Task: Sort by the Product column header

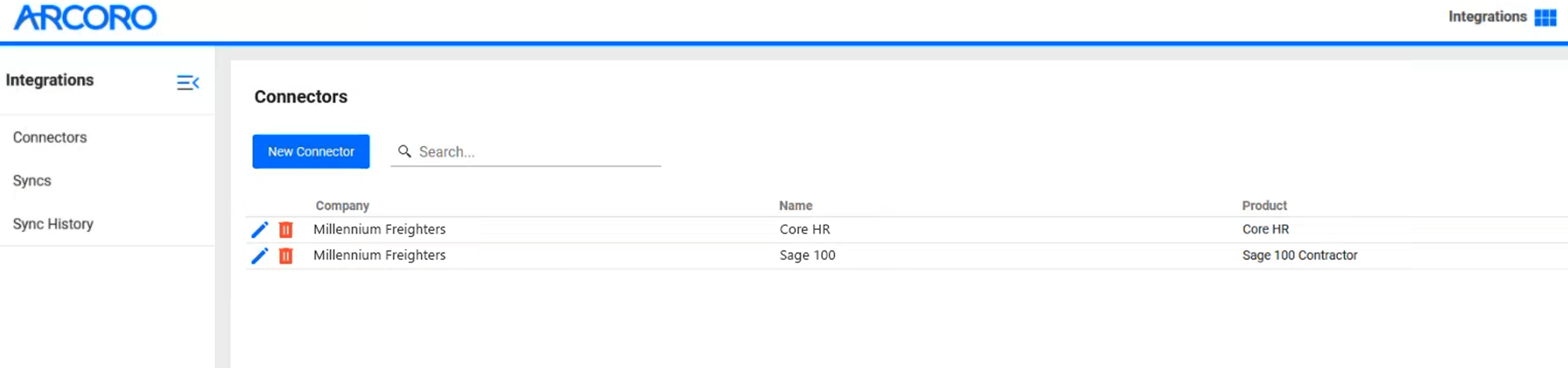Action: tap(1264, 206)
